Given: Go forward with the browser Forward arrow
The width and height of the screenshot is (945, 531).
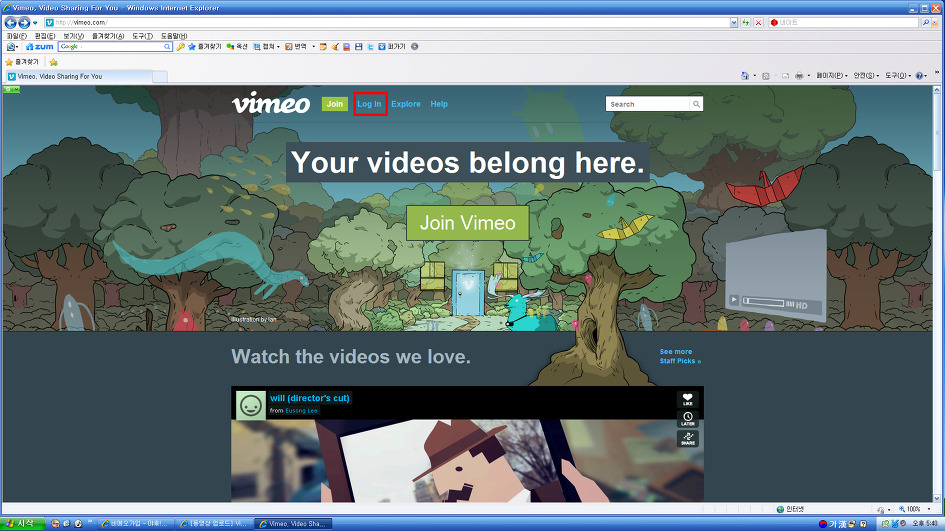Looking at the screenshot, I should click(24, 22).
